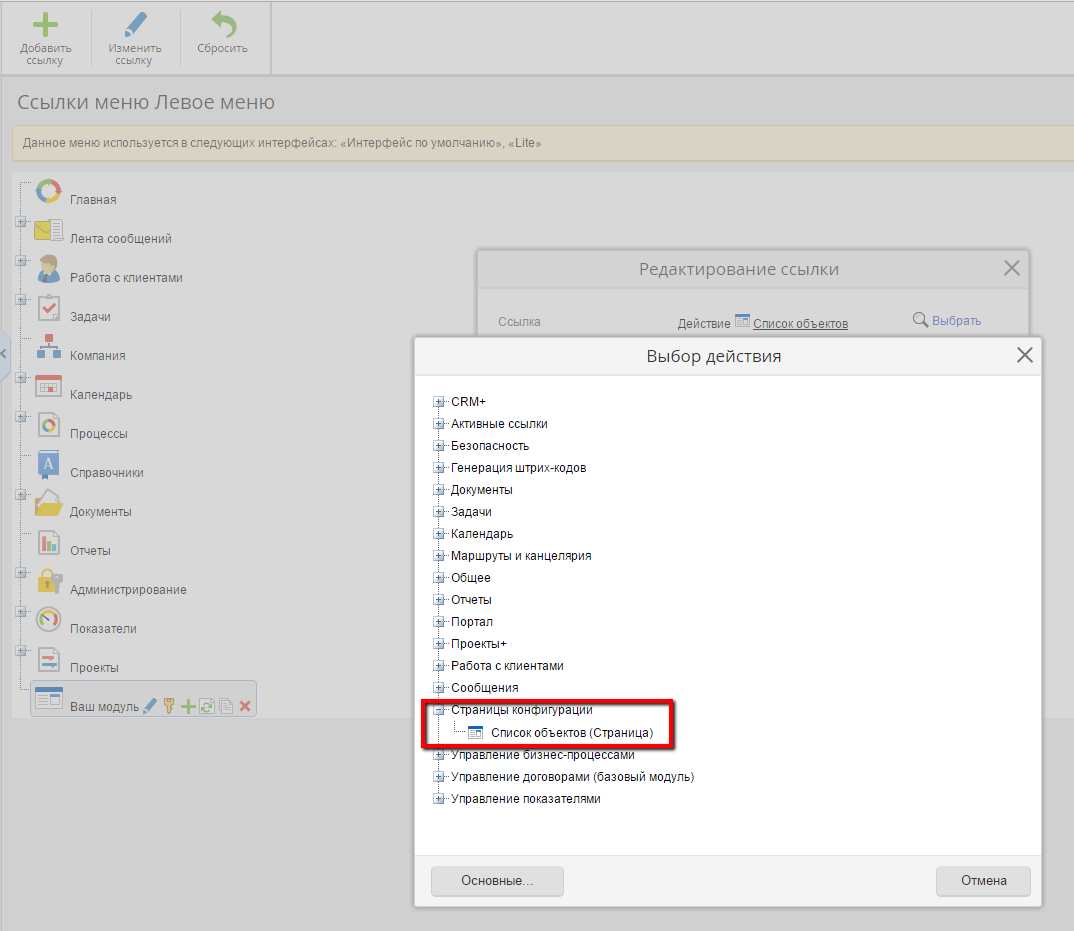Collapse the left side panel handle
Viewport: 1074px width, 931px height.
click(4, 353)
